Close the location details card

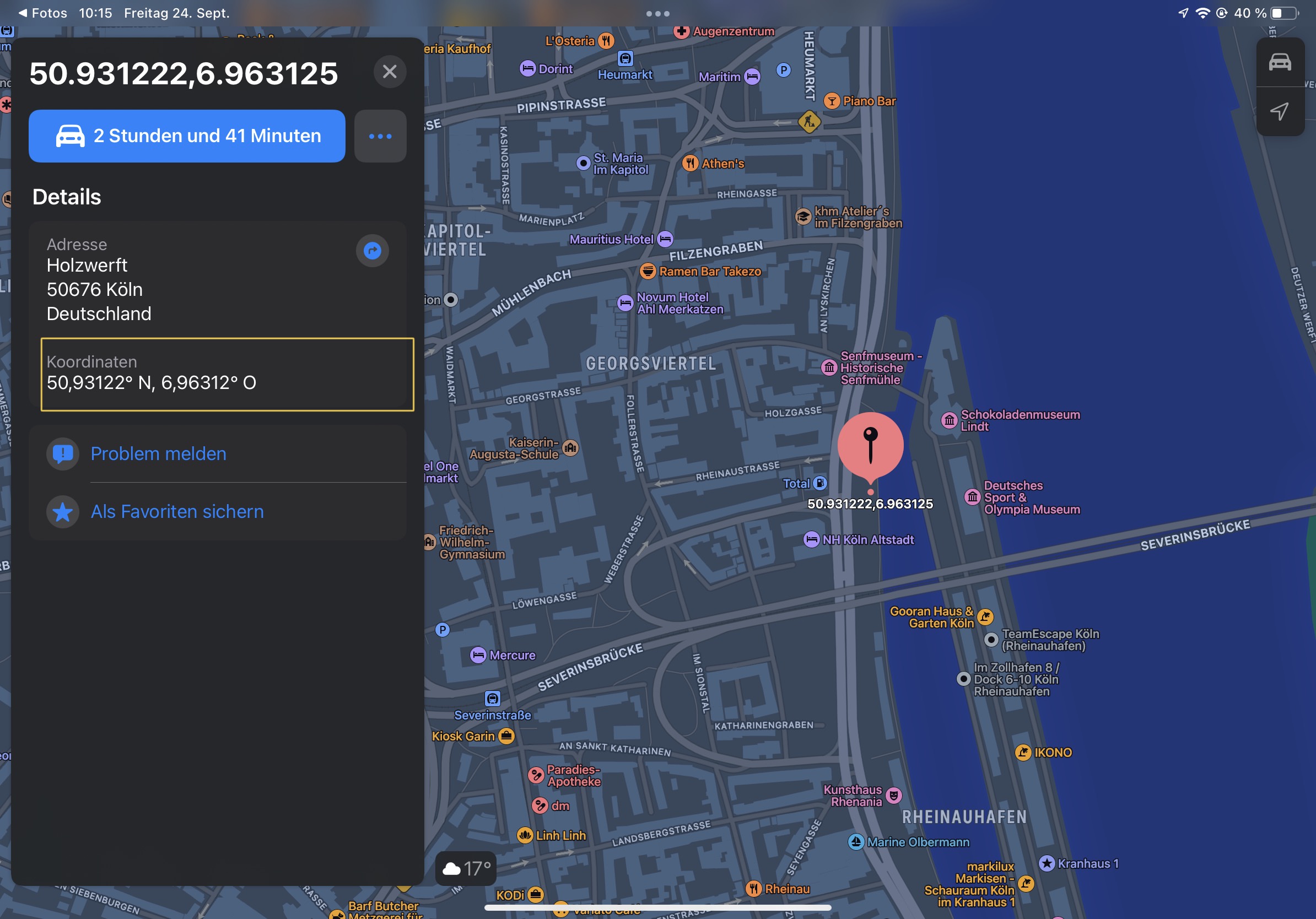tap(390, 72)
